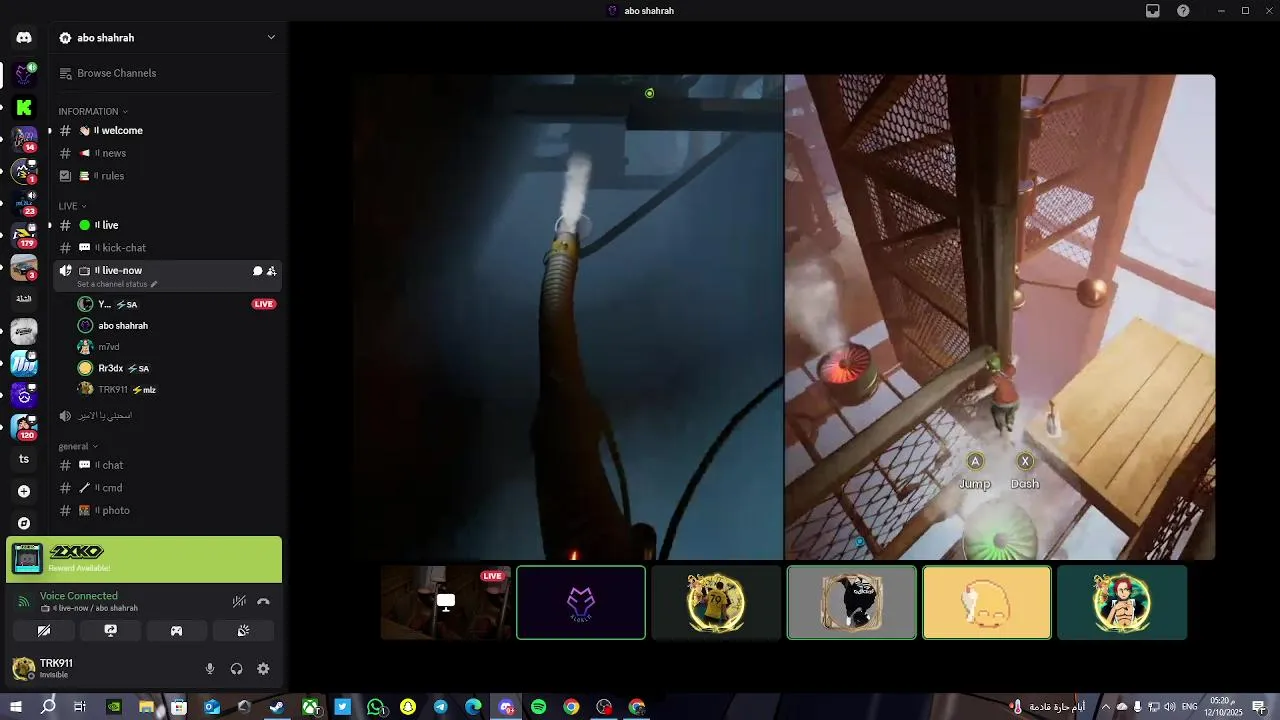Open ENG language indicator in system tray
Viewport: 1280px width, 720px height.
click(x=1189, y=707)
